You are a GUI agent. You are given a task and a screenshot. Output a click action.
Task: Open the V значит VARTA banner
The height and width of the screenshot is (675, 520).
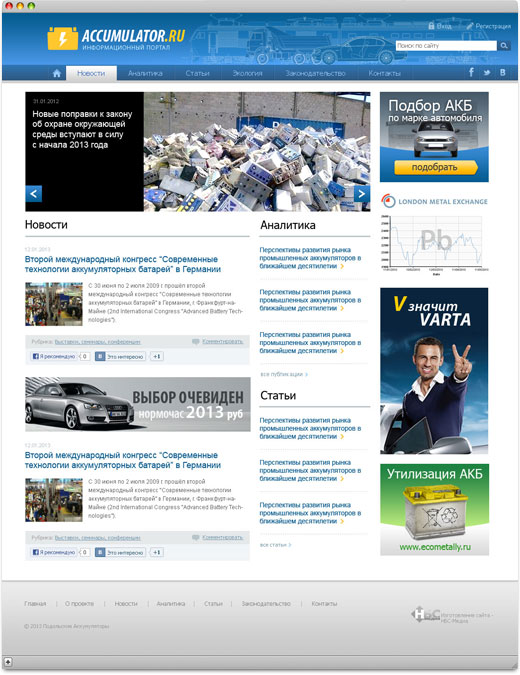[x=434, y=371]
